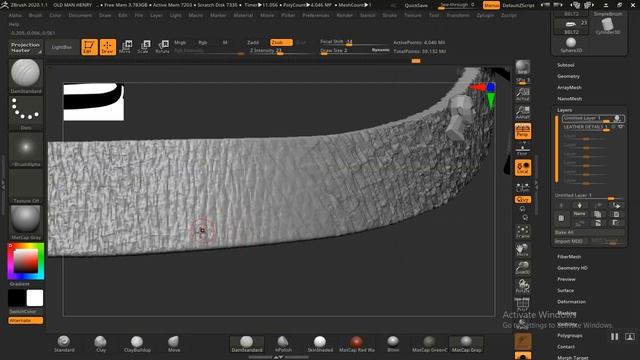Select the white main color swatch
Screen dimensions: 640x360
pos(35,298)
